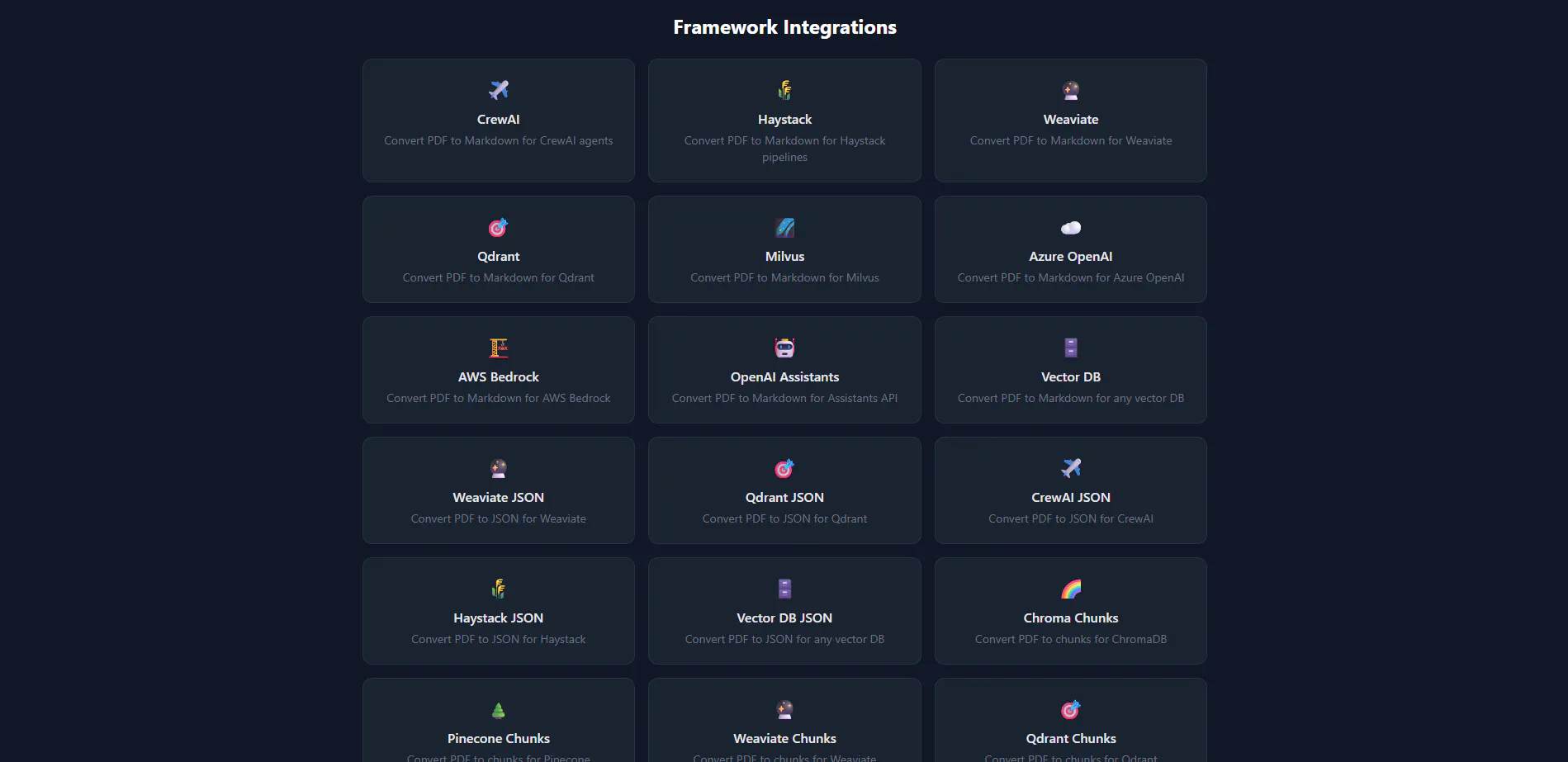Open the Weaviate JSON title link
Image resolution: width=1568 pixels, height=762 pixels.
tap(499, 498)
